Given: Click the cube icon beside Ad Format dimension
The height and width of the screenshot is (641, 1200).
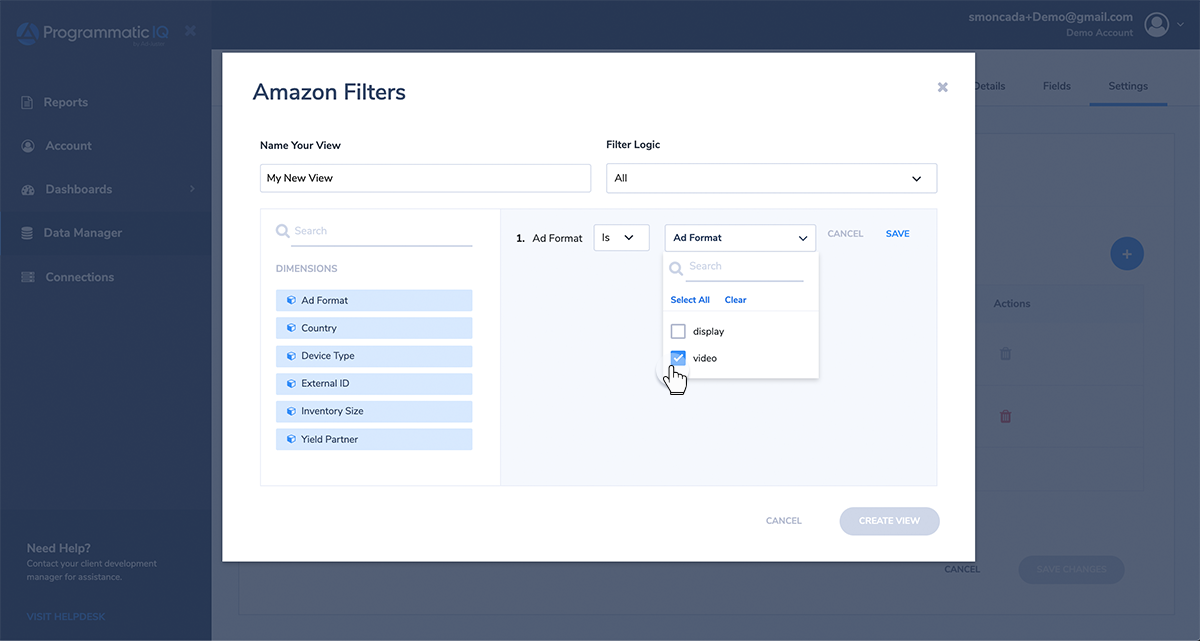Looking at the screenshot, I should click(291, 300).
